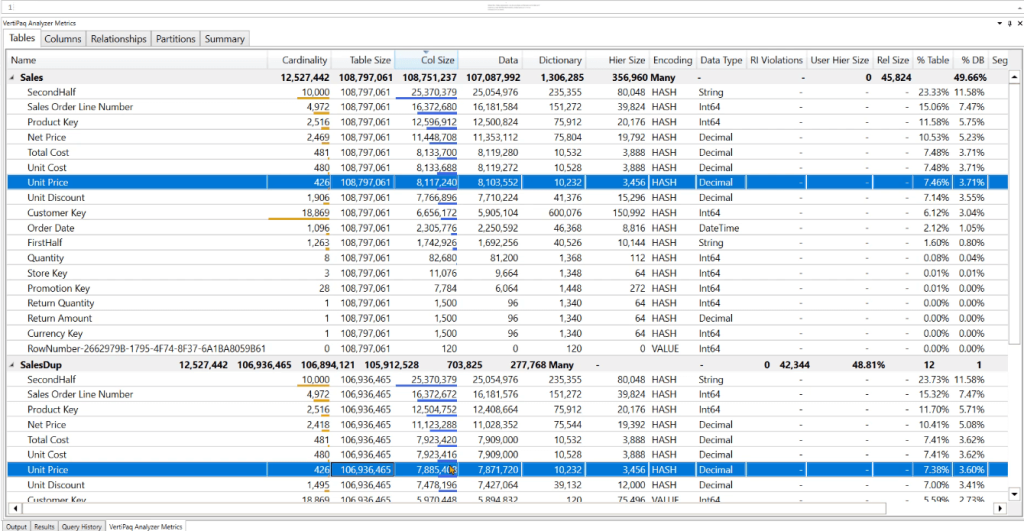Switch to the Partitions tab
This screenshot has height=531, width=1024.
click(175, 39)
